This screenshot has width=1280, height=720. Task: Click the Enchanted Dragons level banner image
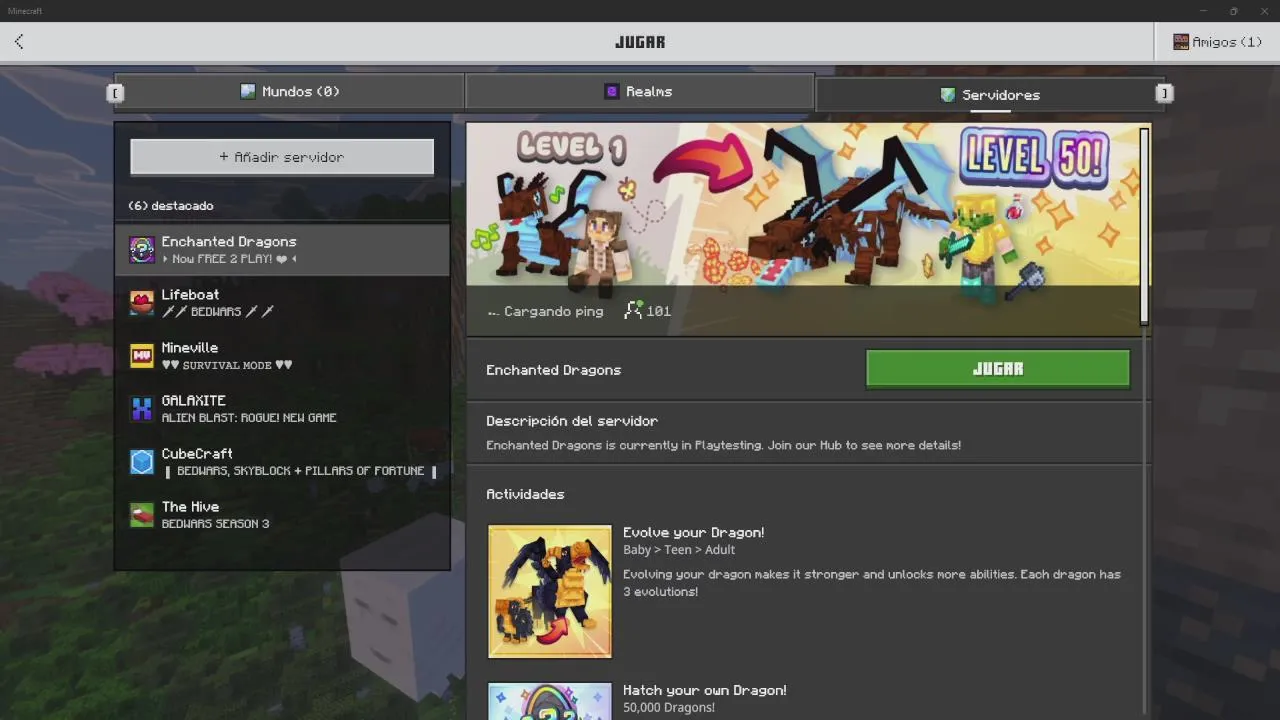803,229
